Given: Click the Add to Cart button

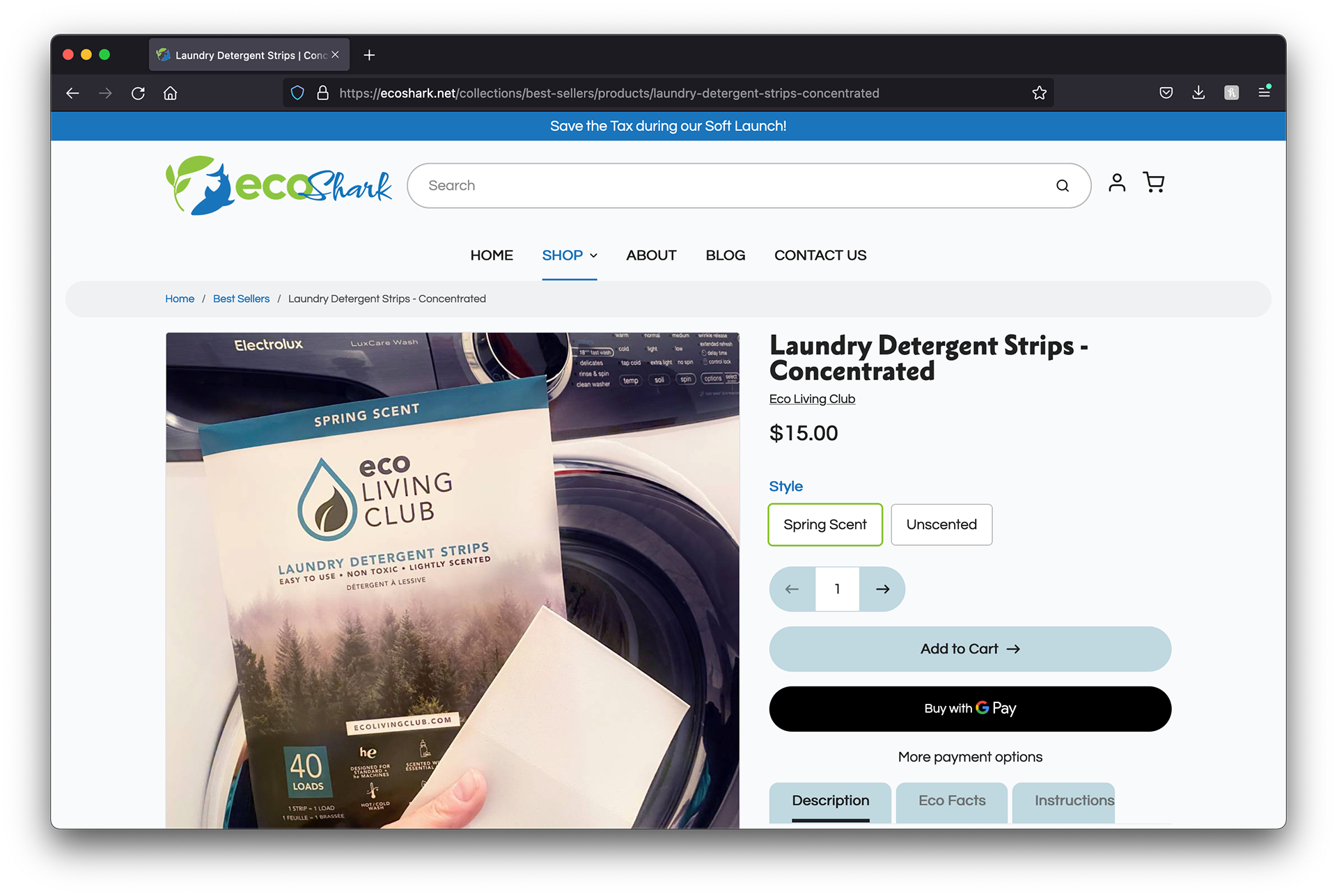Looking at the screenshot, I should [970, 649].
